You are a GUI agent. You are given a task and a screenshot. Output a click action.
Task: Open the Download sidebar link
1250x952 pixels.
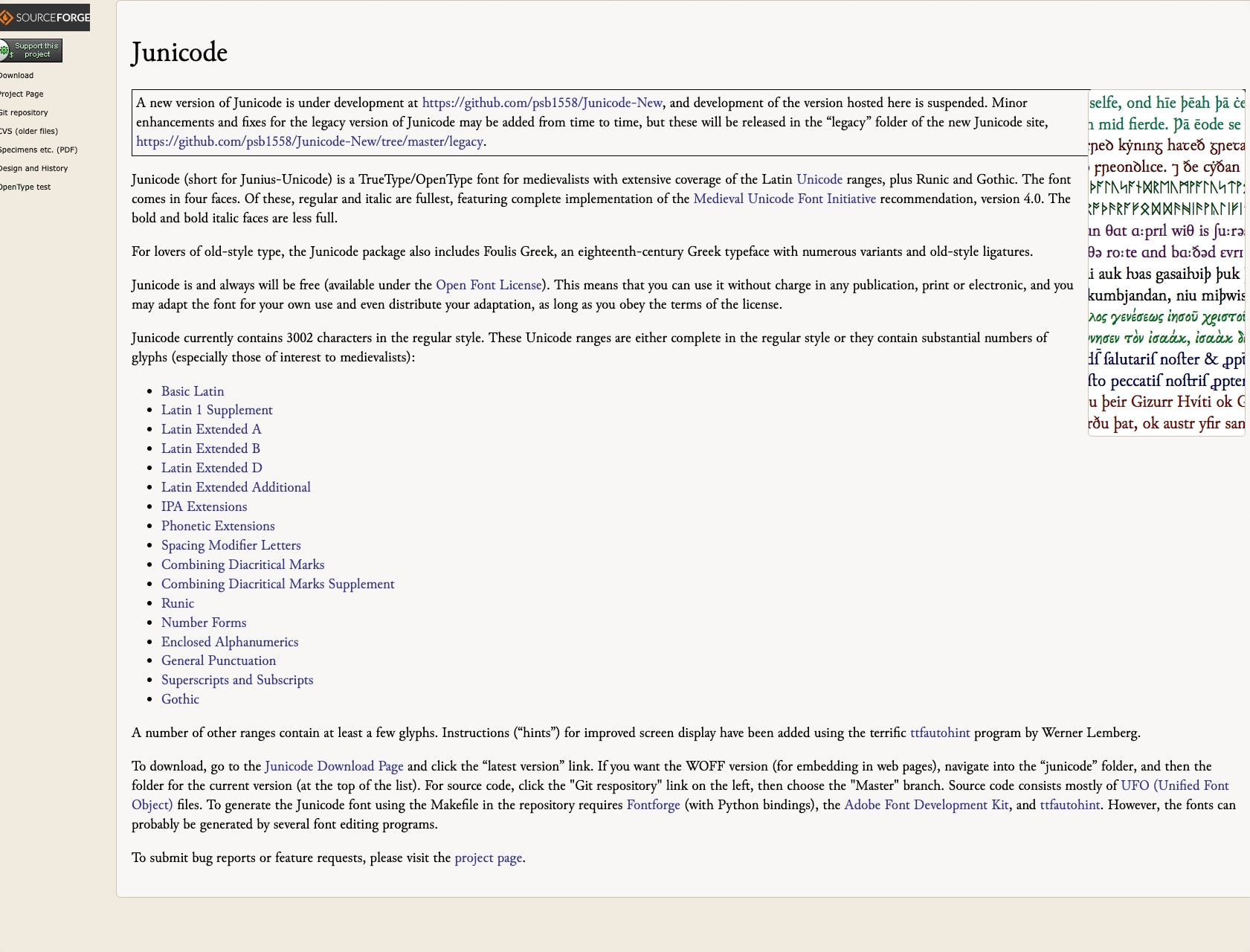tap(16, 75)
